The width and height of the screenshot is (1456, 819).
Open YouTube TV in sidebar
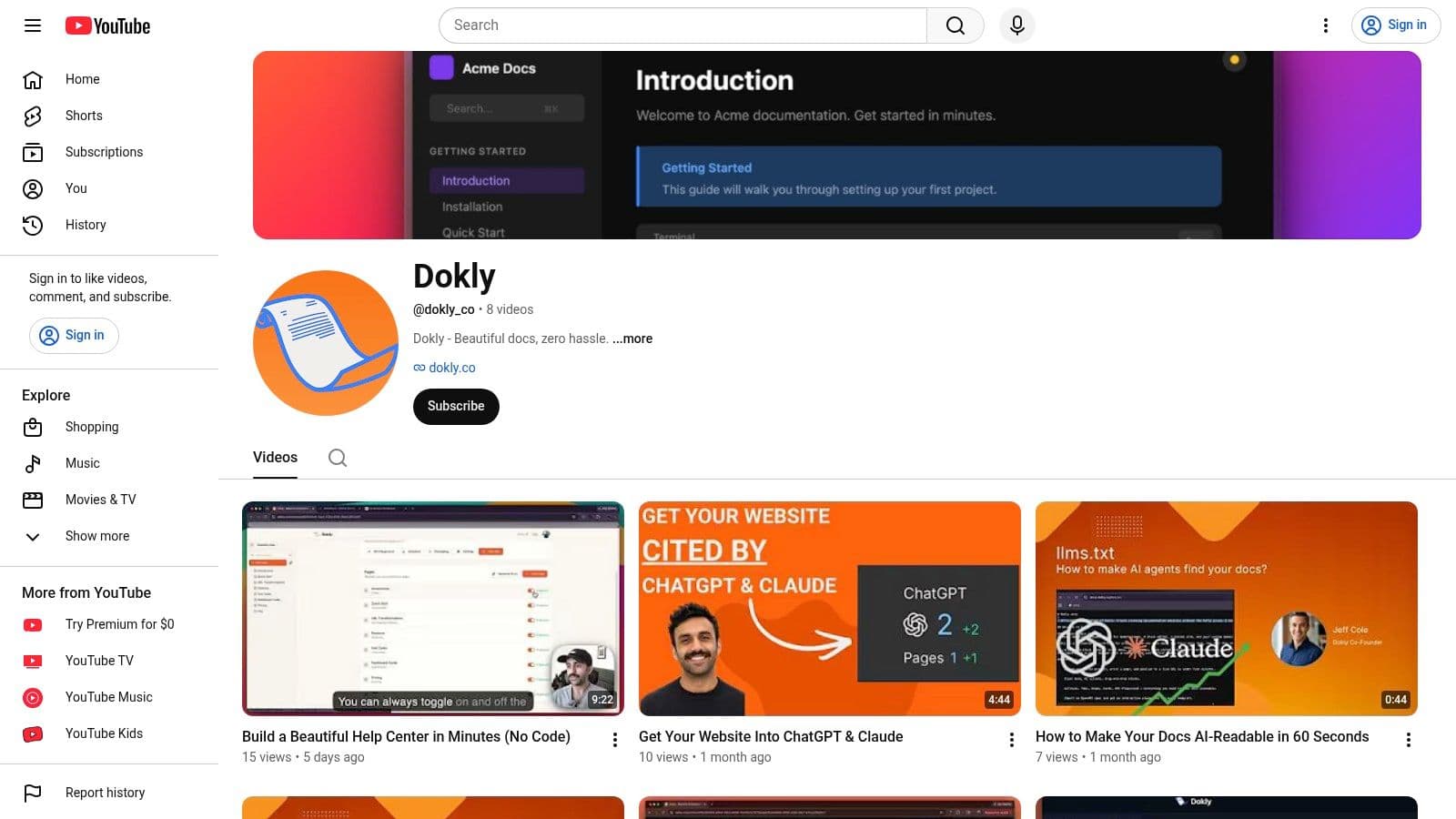(x=109, y=661)
